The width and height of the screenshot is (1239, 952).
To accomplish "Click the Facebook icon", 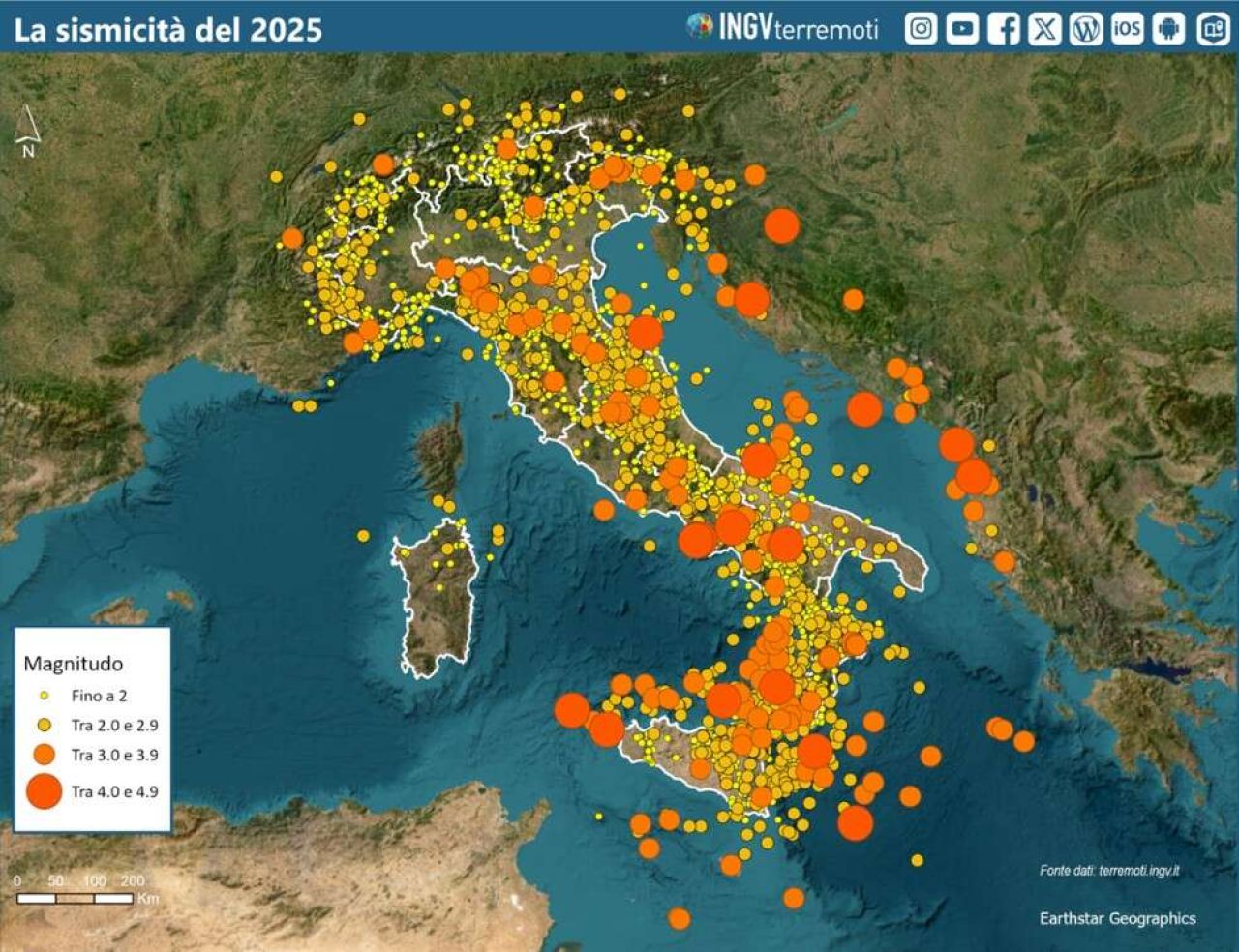I will [x=1004, y=29].
